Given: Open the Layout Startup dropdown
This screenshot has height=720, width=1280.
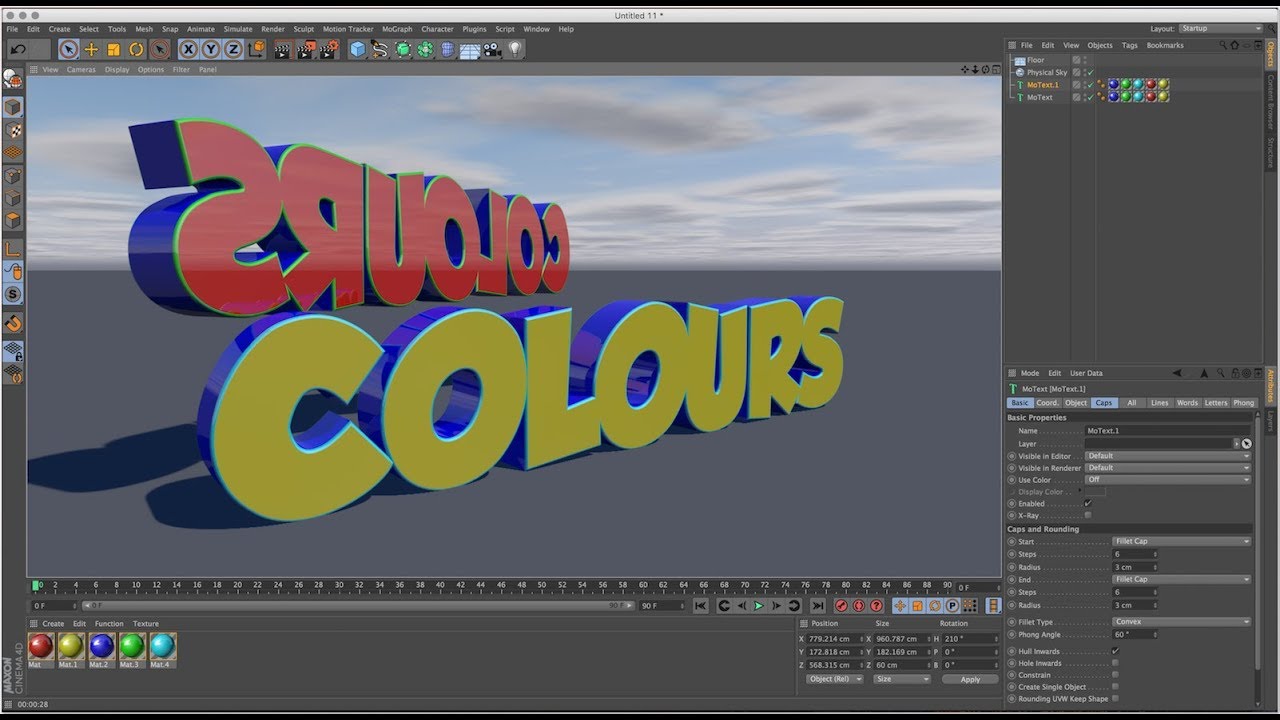Looking at the screenshot, I should tap(1220, 29).
